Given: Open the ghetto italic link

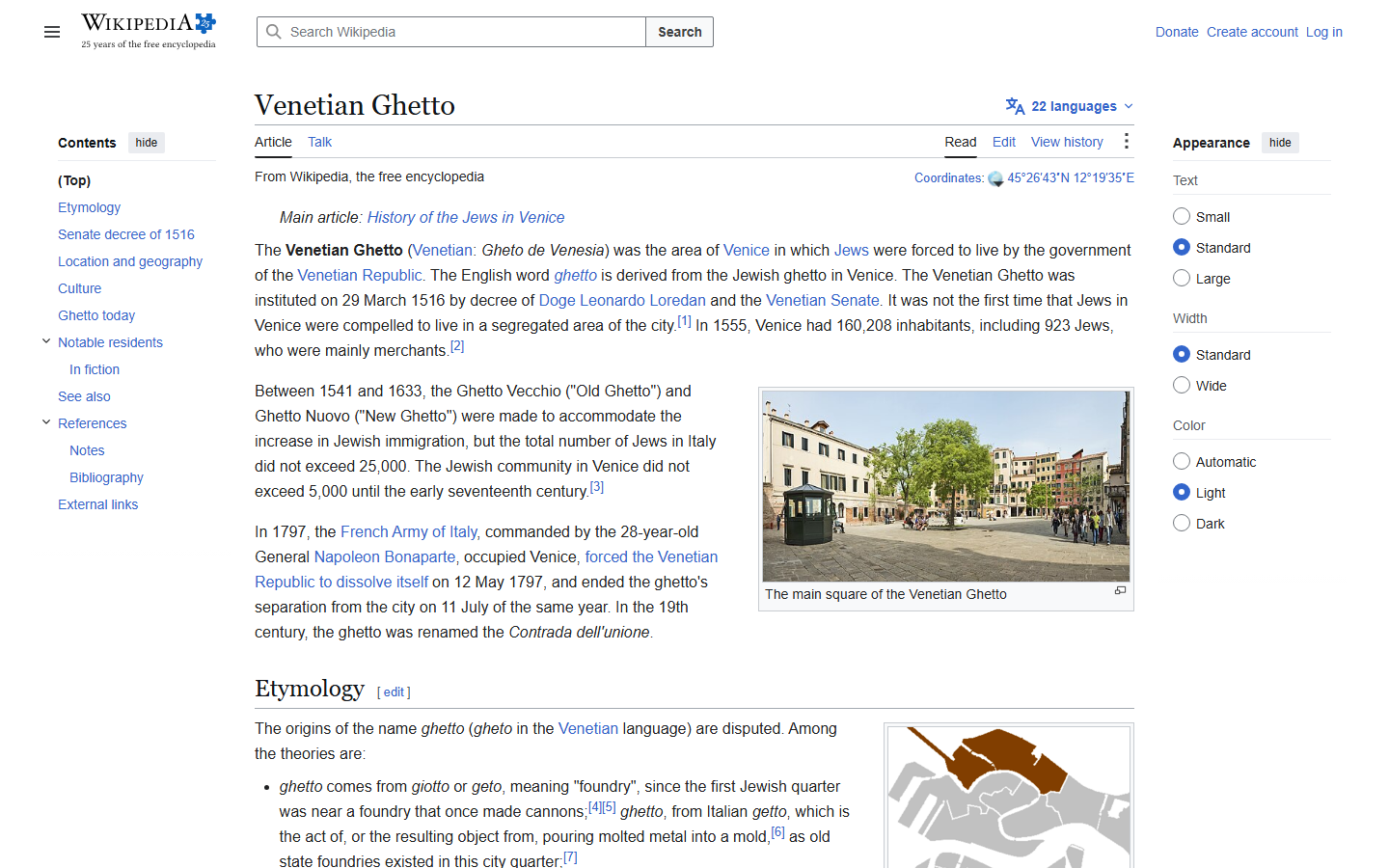Looking at the screenshot, I should [x=576, y=275].
